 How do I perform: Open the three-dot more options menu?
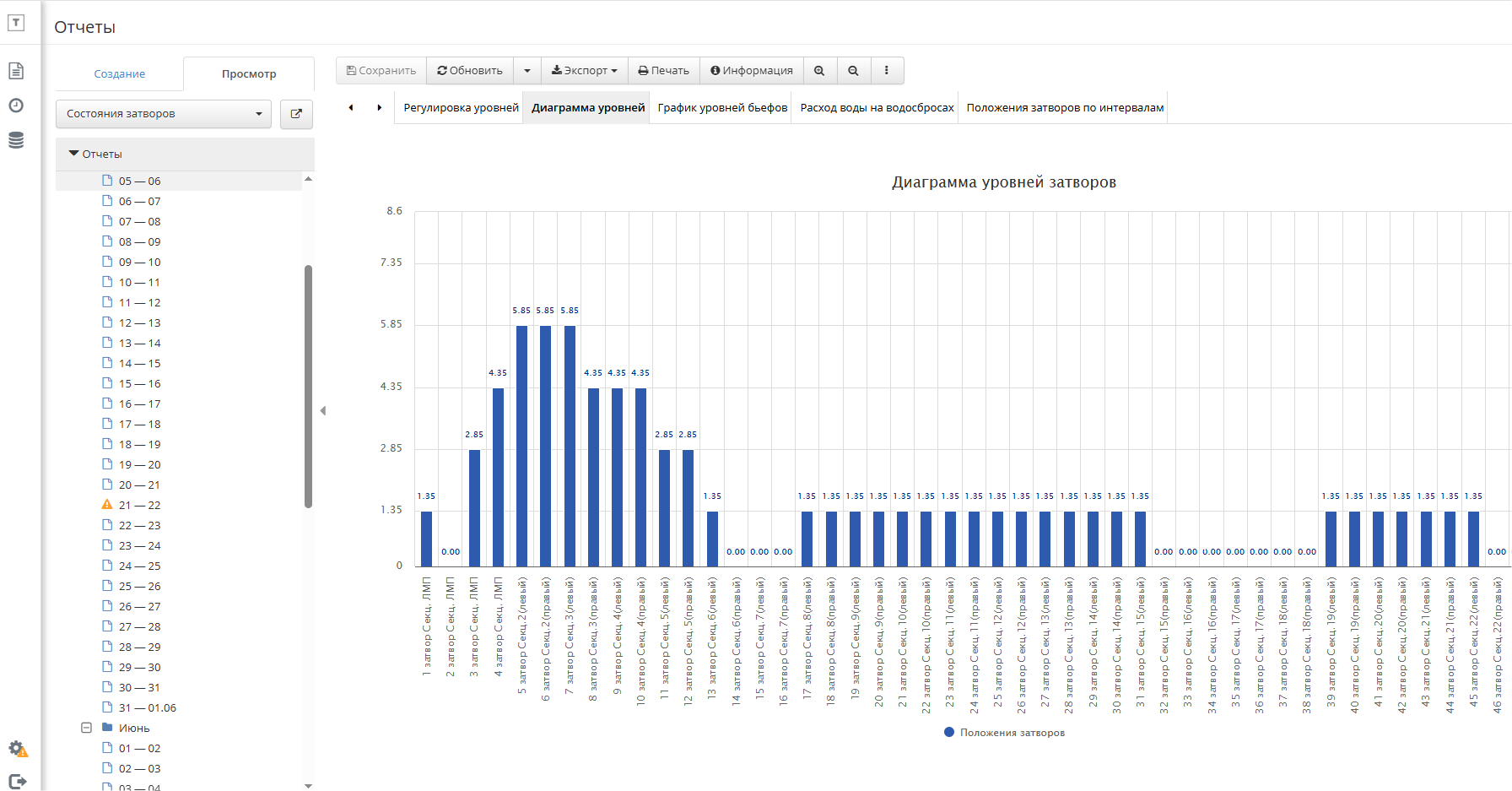[x=886, y=71]
